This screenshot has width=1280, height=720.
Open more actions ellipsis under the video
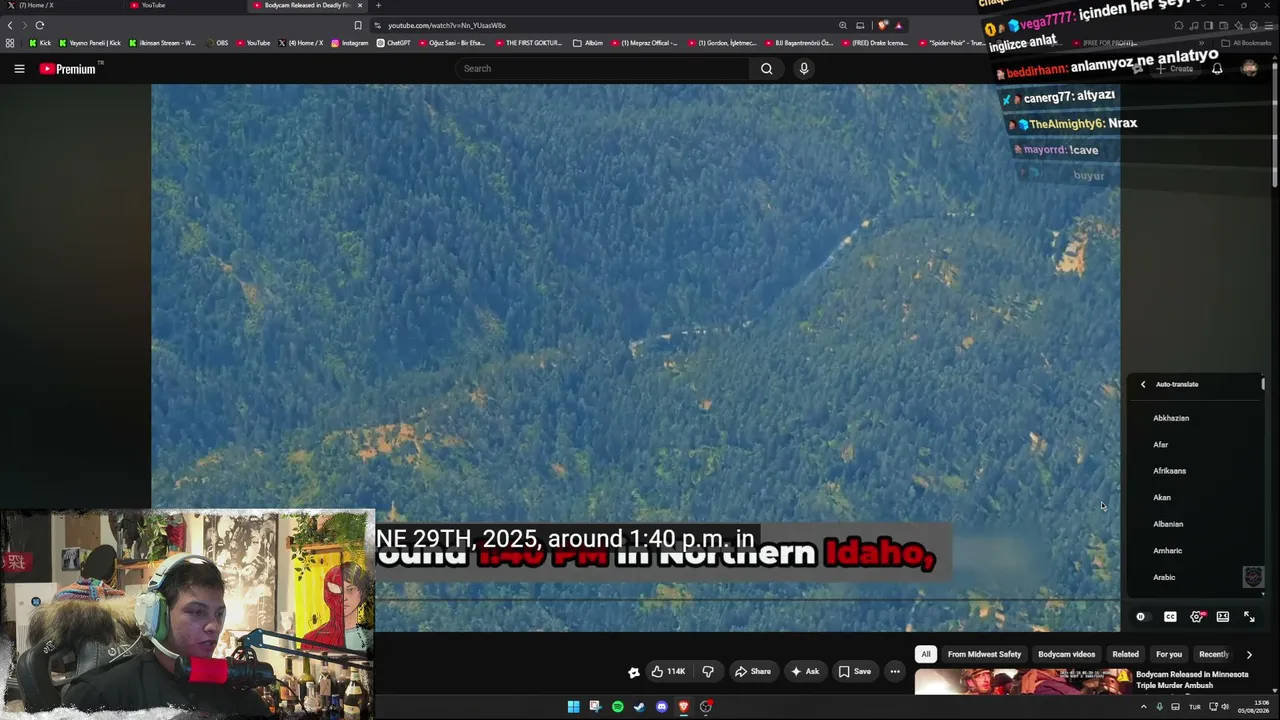click(895, 671)
